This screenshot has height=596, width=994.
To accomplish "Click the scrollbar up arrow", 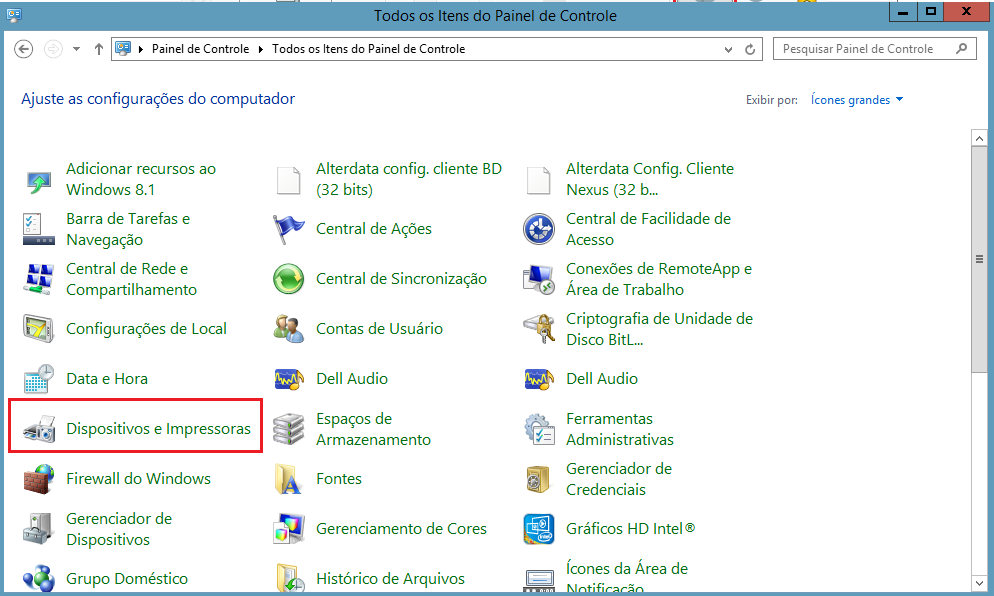I will [x=979, y=138].
